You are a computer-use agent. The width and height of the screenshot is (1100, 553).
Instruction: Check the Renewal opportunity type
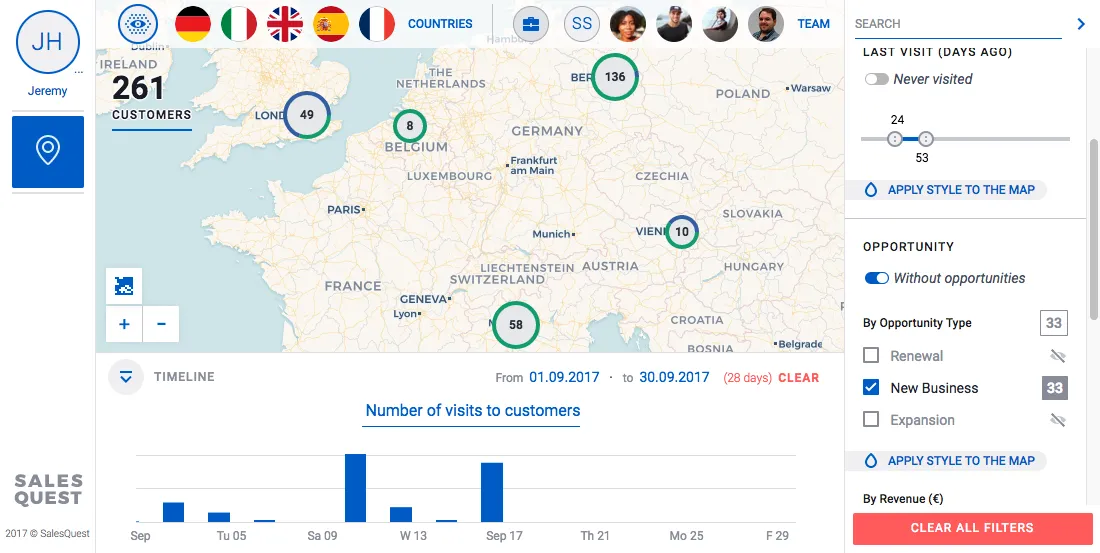coord(871,356)
